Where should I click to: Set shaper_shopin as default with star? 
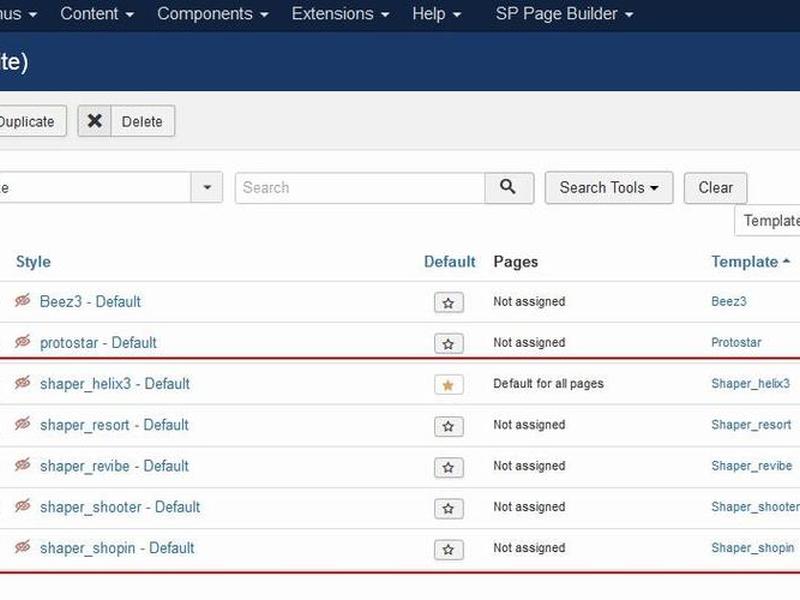click(x=448, y=549)
